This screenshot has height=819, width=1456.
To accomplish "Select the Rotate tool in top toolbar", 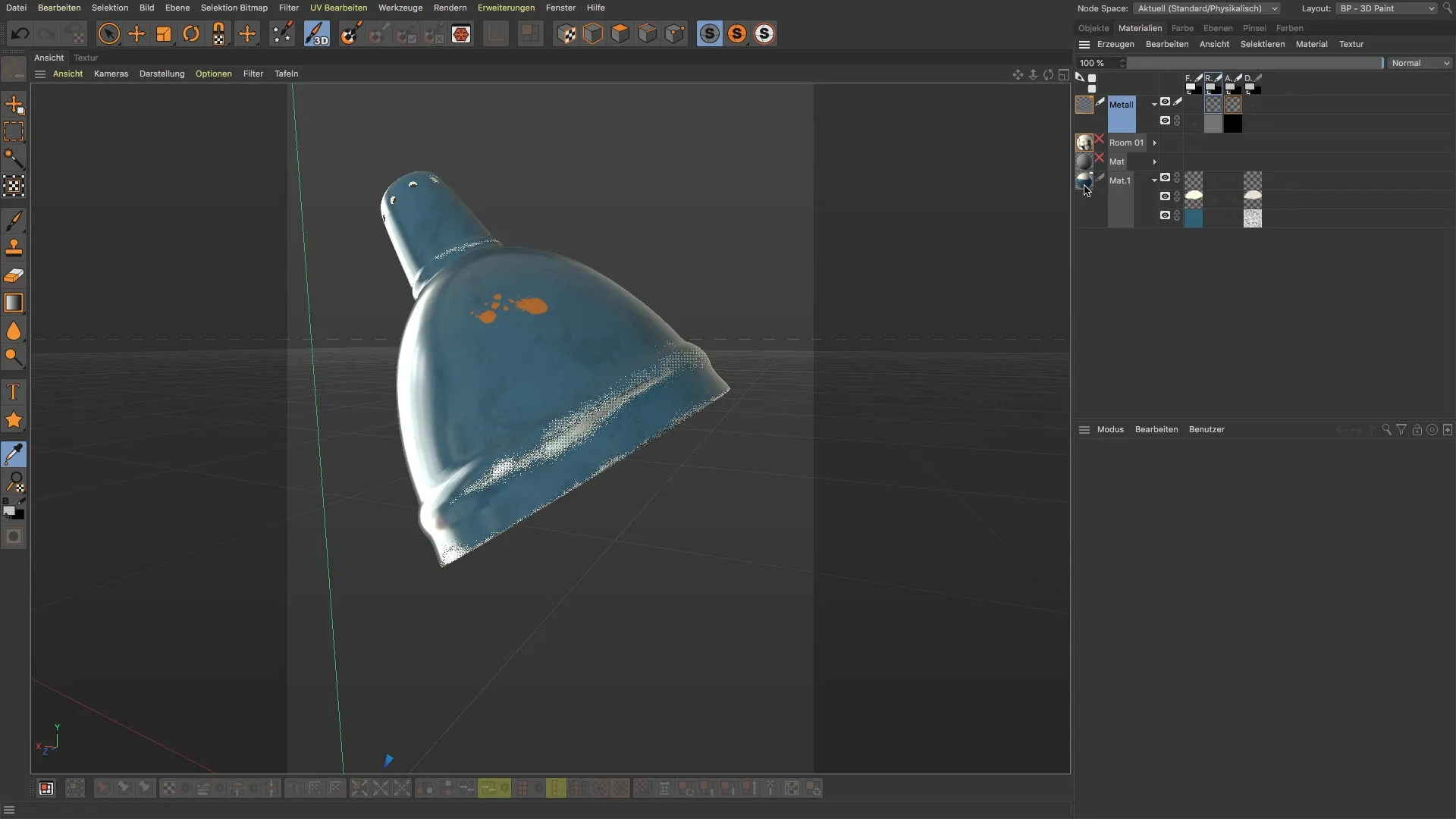I will click(191, 34).
